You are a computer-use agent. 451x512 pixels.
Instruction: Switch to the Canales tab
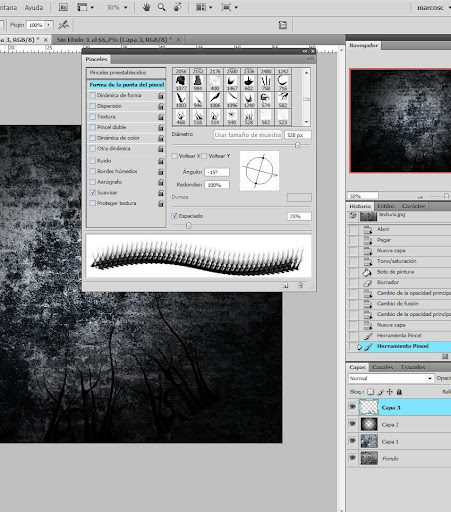click(x=383, y=367)
